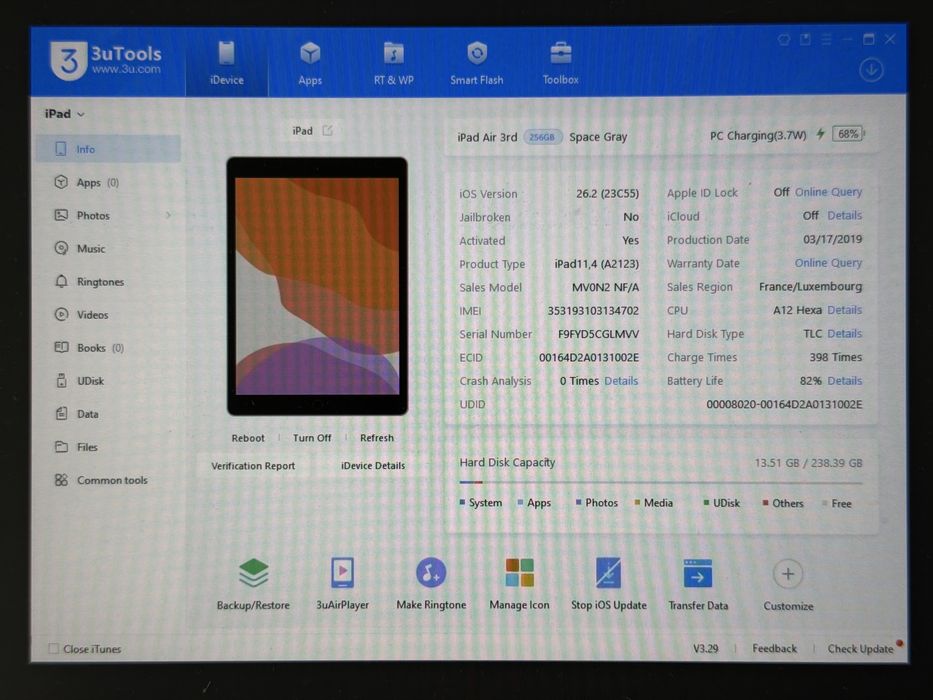933x700 pixels.
Task: Click the System legend color swatch
Action: pyautogui.click(x=462, y=502)
